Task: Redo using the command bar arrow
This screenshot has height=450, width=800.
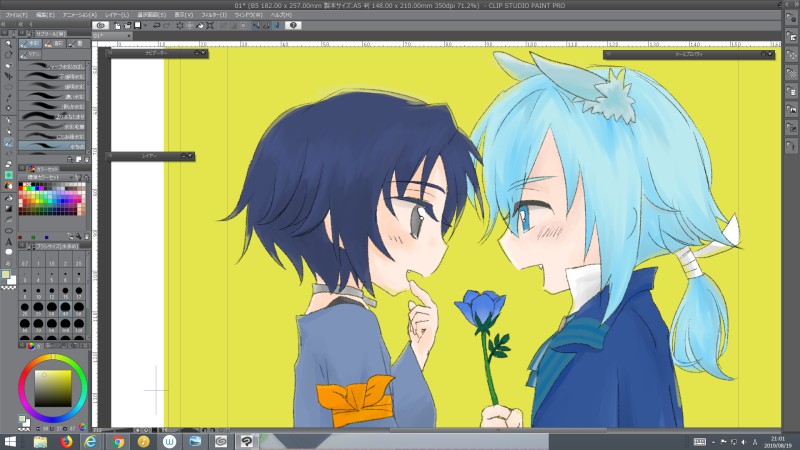Action: pos(166,25)
